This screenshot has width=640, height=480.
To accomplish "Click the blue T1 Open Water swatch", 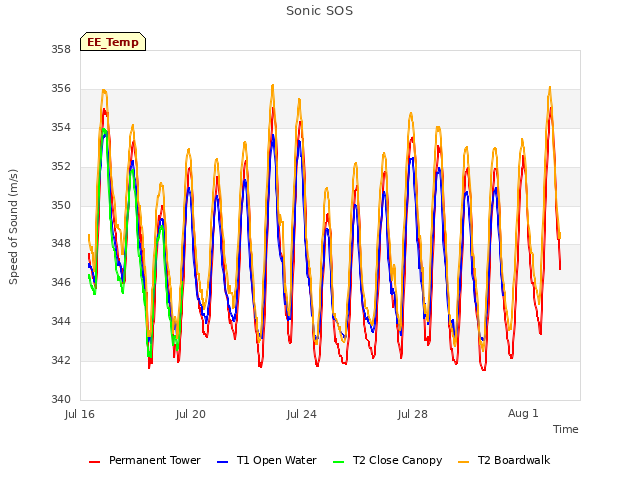I will click(222, 462).
